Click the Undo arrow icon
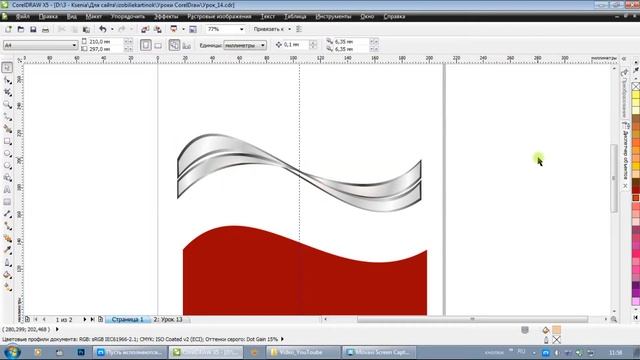Viewport: 640px width, 360px height. [102, 29]
